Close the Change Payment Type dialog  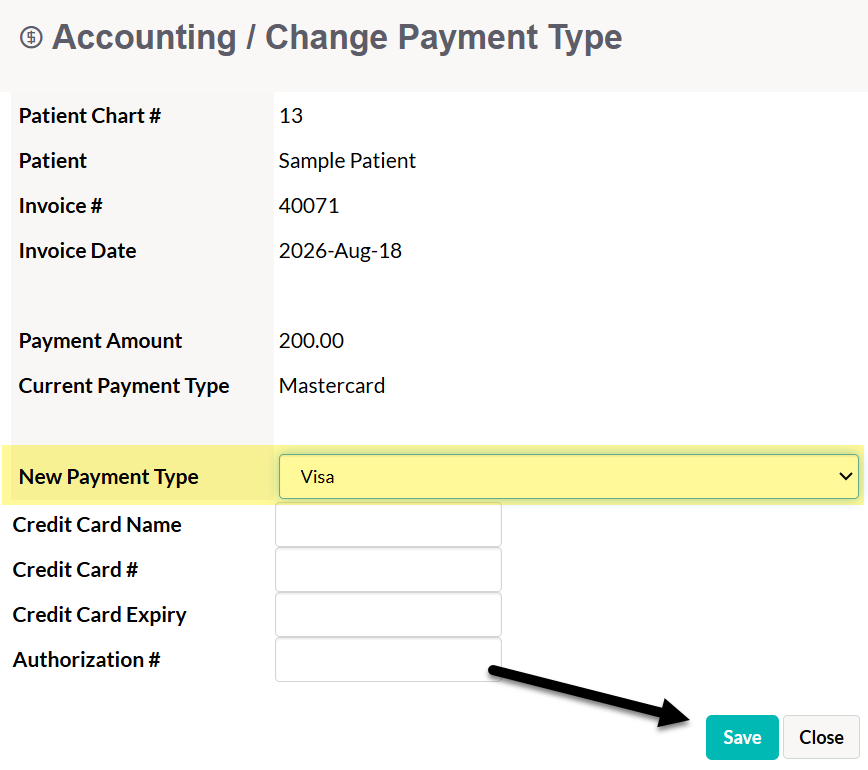[821, 737]
